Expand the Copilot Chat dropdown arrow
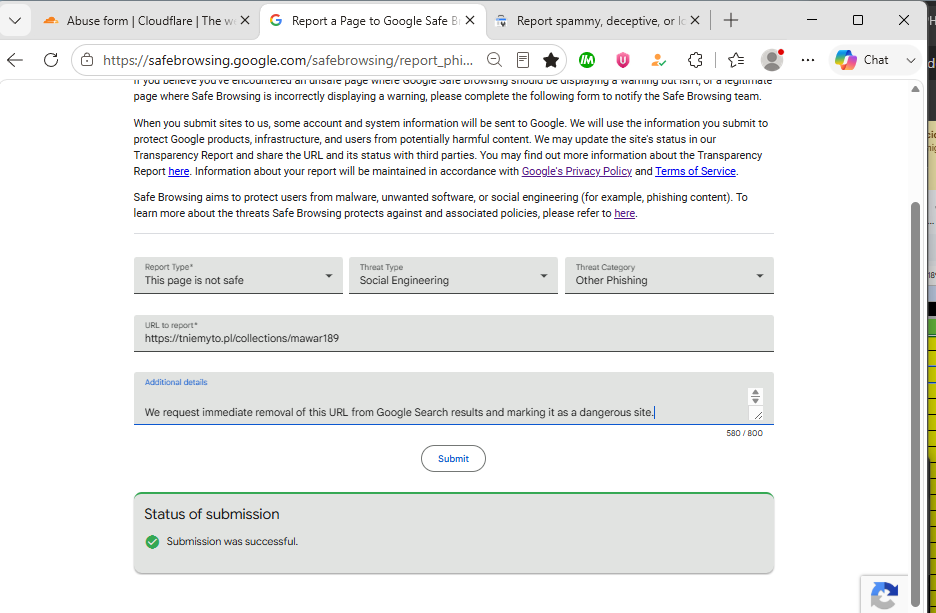Viewport: 936px width, 613px height. [x=910, y=60]
